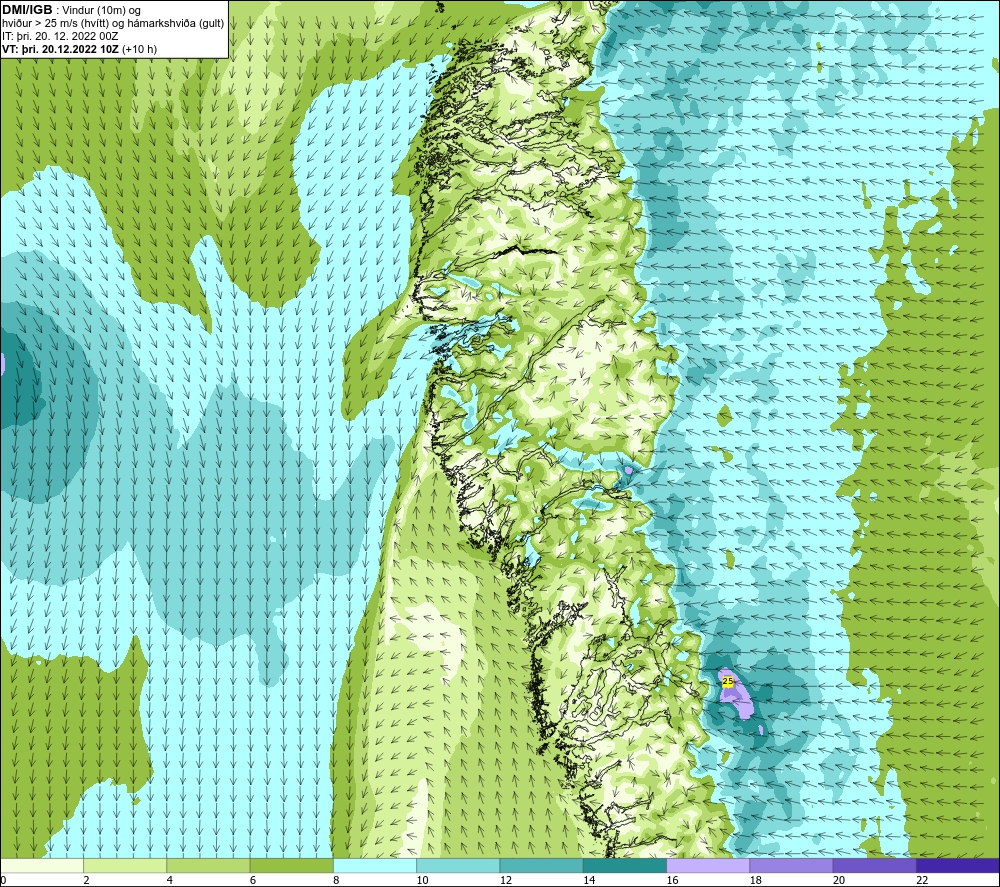Viewport: 1000px width, 887px height.
Task: Click the yellow '25' gust label
Action: point(728,681)
